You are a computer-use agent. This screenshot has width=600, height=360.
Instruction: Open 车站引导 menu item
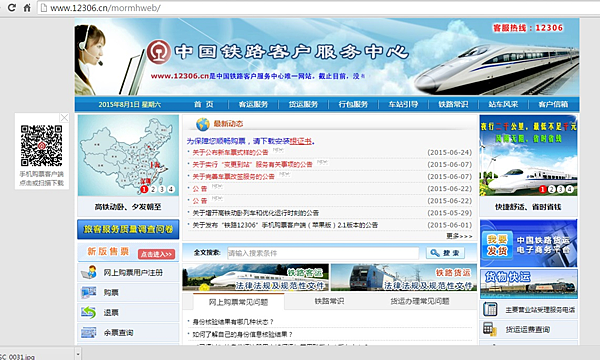(x=403, y=104)
